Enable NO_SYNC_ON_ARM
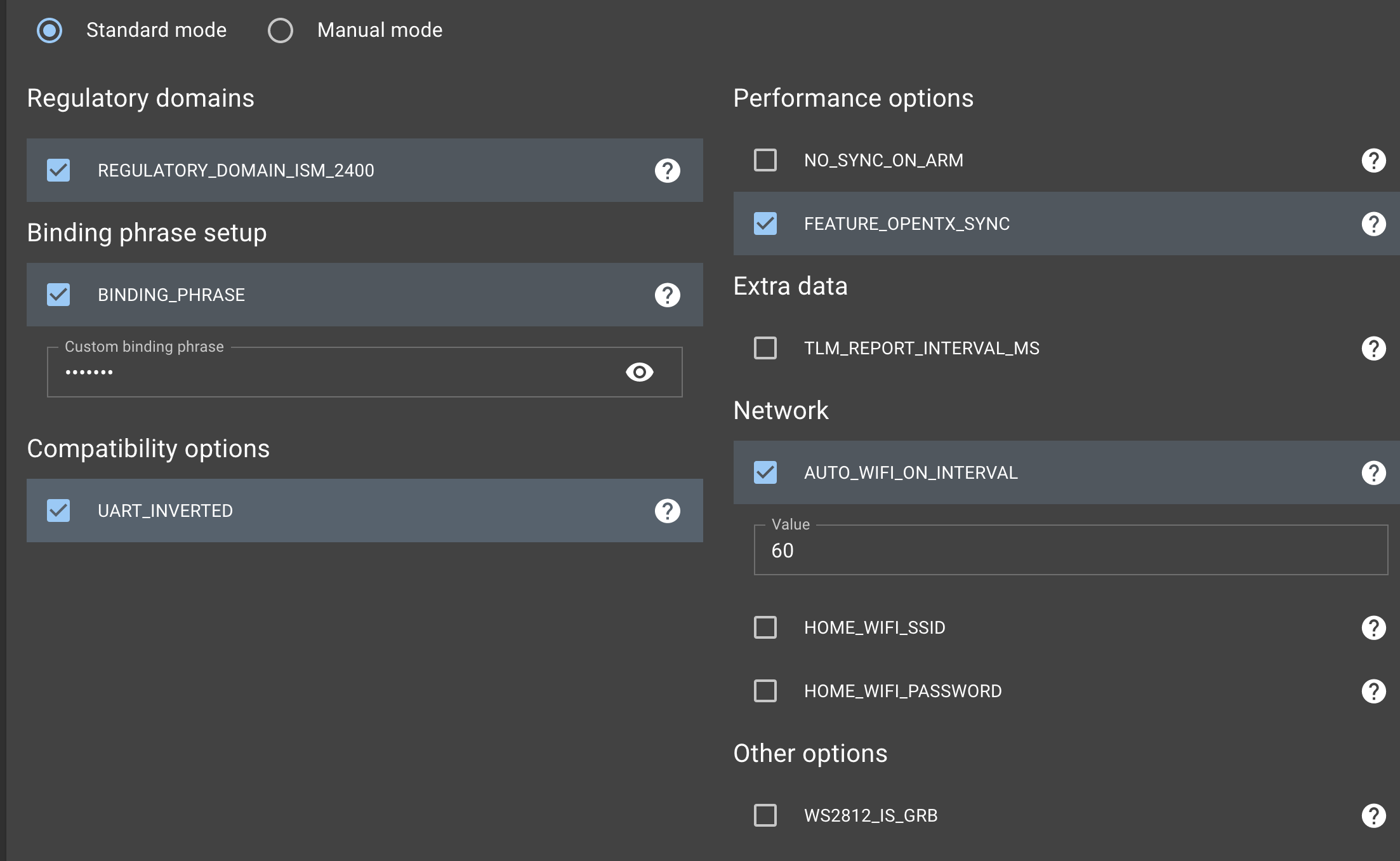This screenshot has height=861, width=1400. (x=765, y=159)
